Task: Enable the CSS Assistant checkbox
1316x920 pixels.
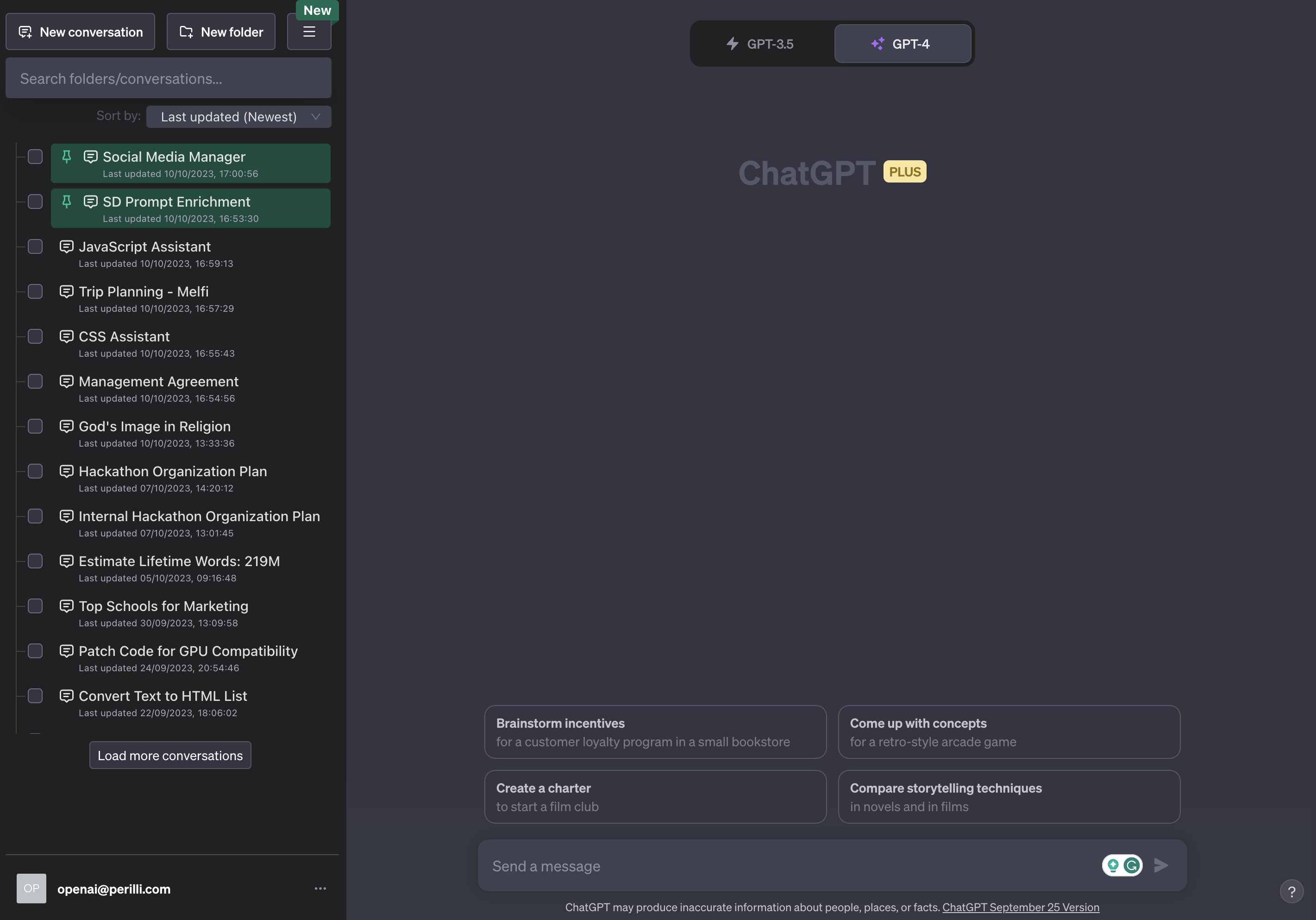Action: click(36, 337)
